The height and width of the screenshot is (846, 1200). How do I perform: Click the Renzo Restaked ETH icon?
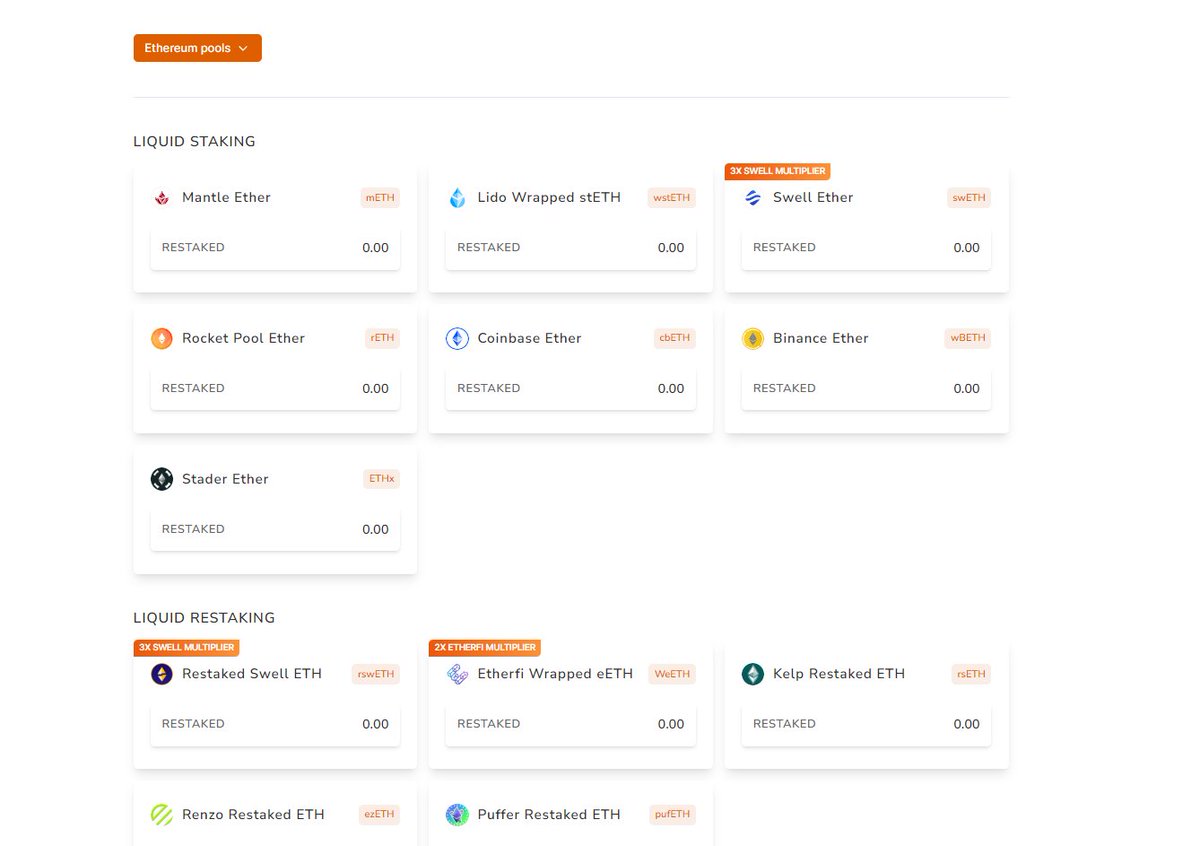[x=162, y=815]
